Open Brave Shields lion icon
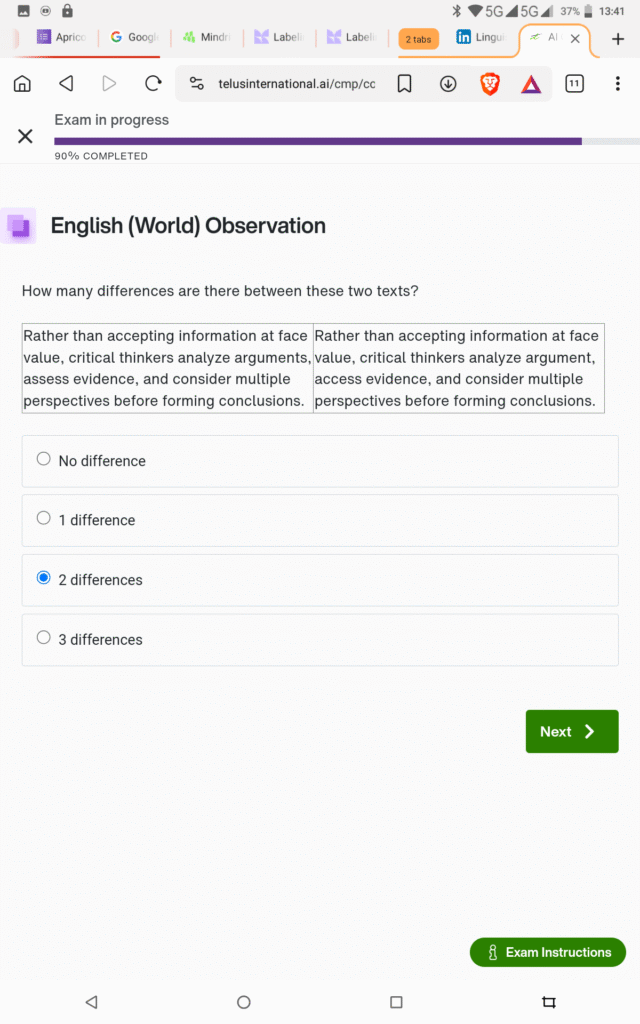The width and height of the screenshot is (640, 1024). [490, 84]
